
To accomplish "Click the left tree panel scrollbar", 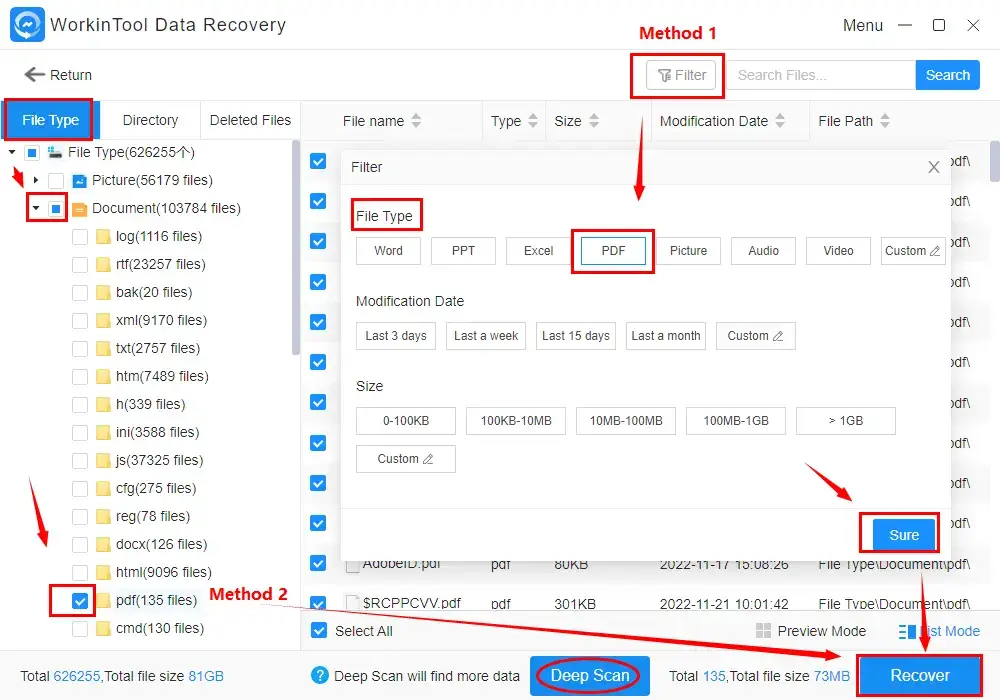I will (x=295, y=249).
